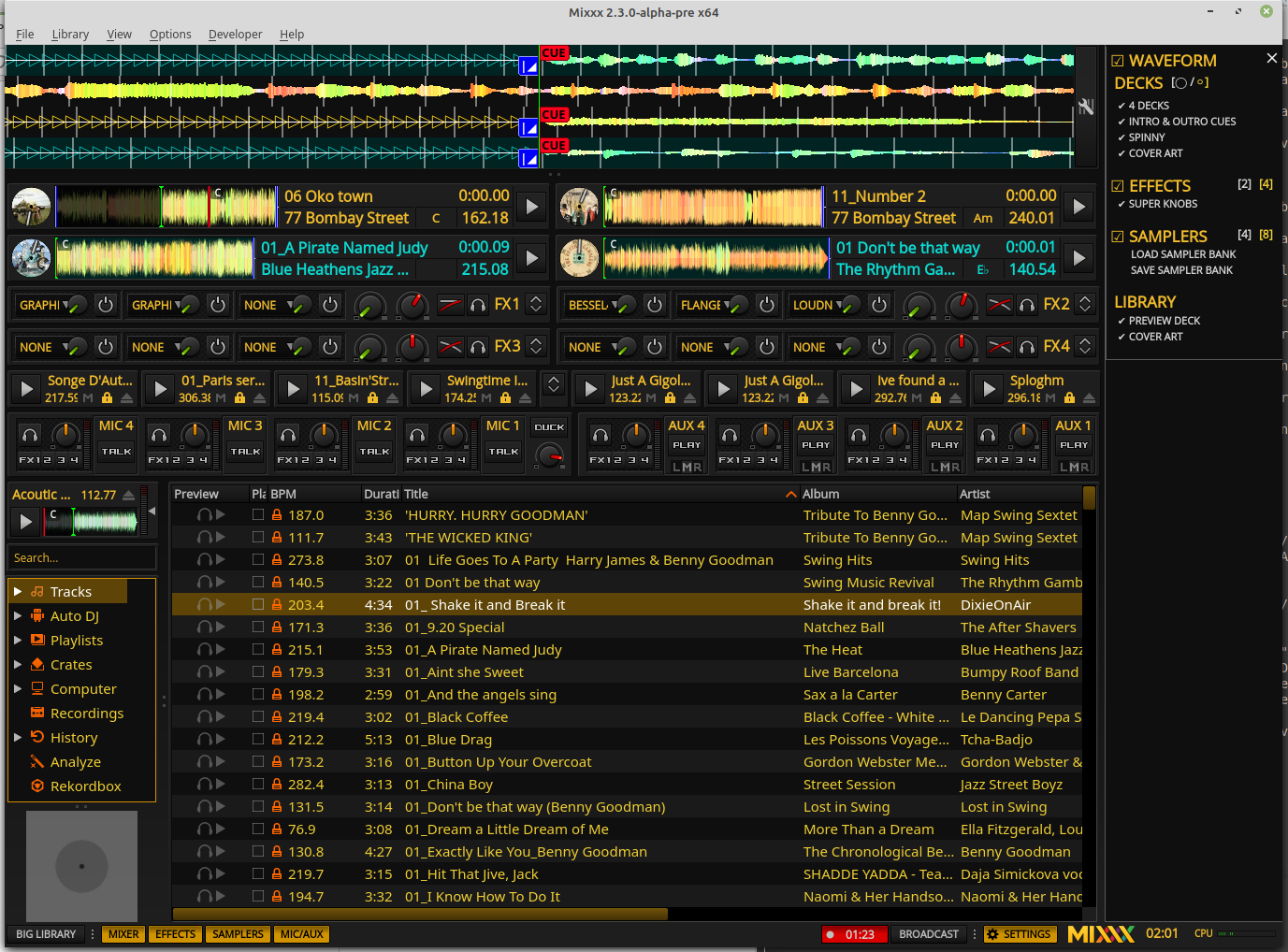This screenshot has width=1288, height=952.
Task: Open Rekordbox in library sidebar
Action: pyautogui.click(x=85, y=786)
